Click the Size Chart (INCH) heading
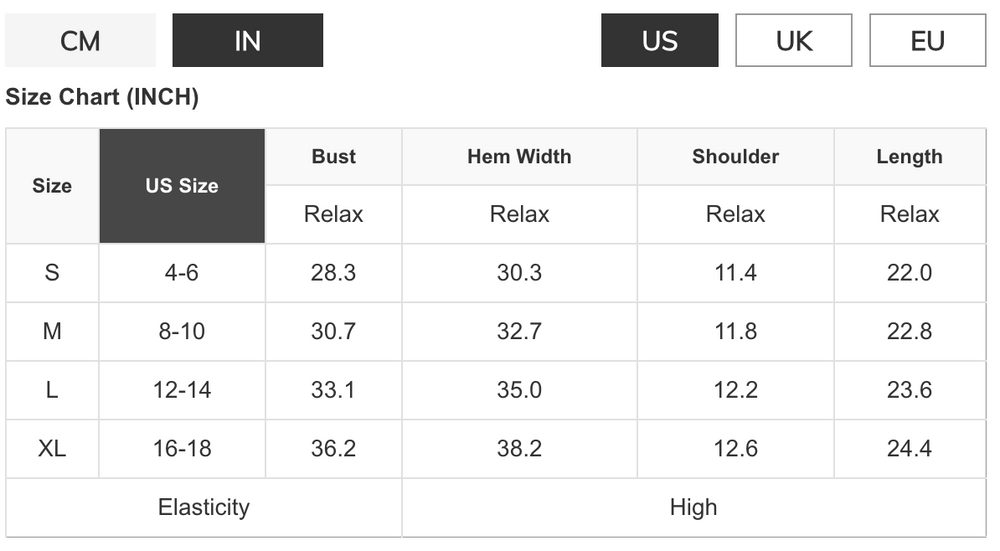 pyautogui.click(x=102, y=98)
